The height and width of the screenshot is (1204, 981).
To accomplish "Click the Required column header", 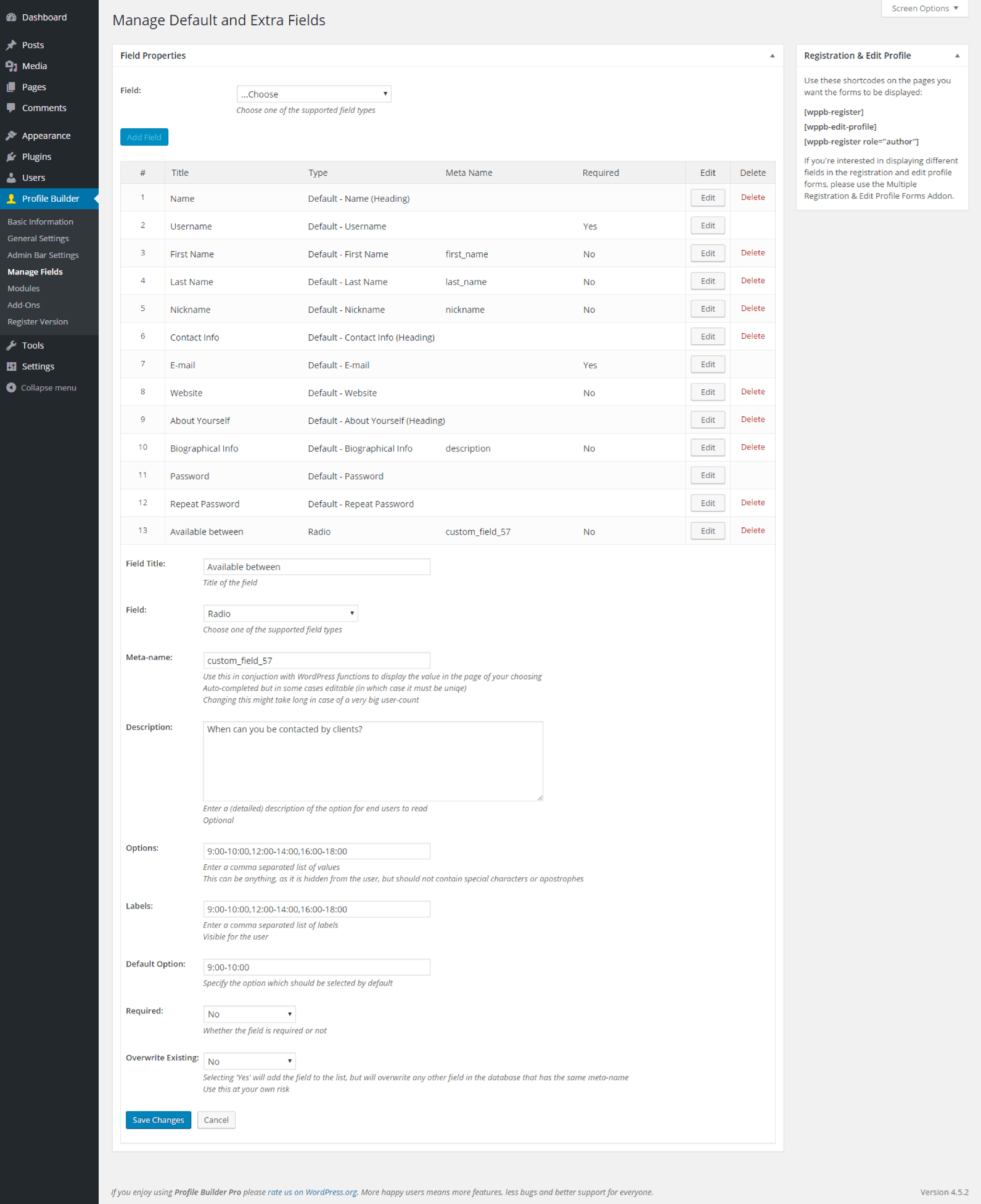I will click(x=601, y=173).
